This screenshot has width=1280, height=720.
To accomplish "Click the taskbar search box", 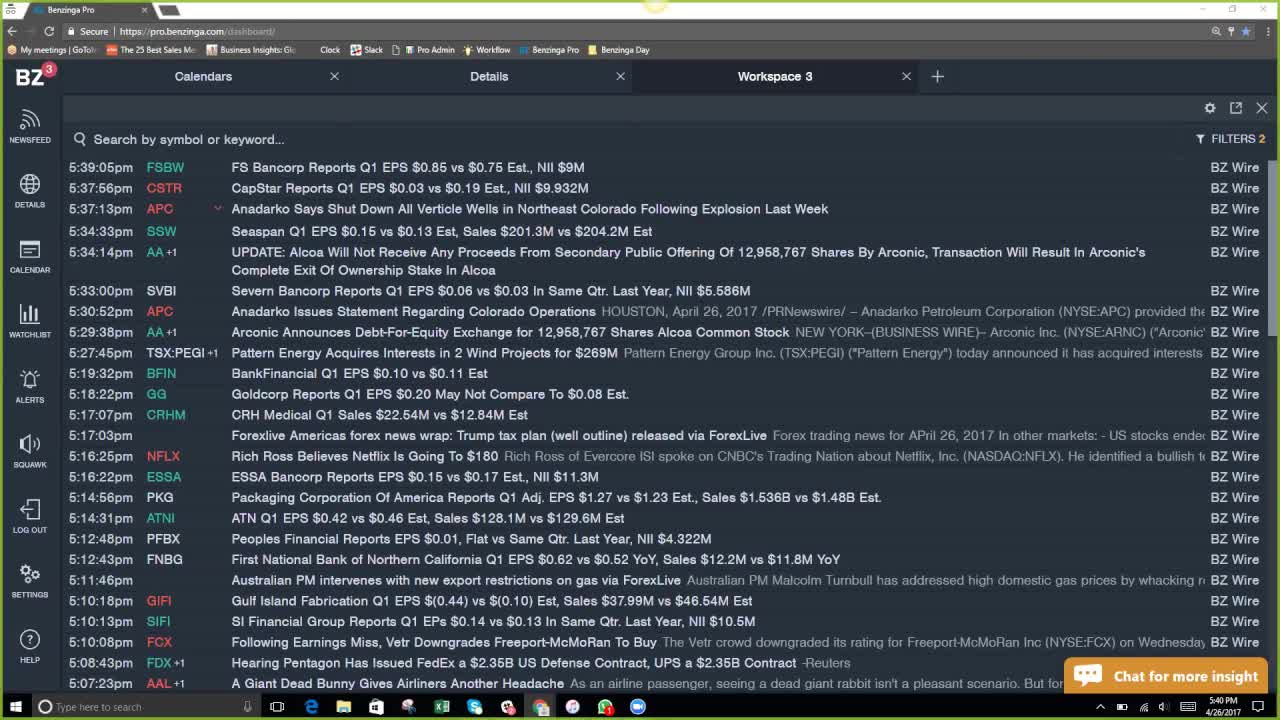I will pos(147,707).
